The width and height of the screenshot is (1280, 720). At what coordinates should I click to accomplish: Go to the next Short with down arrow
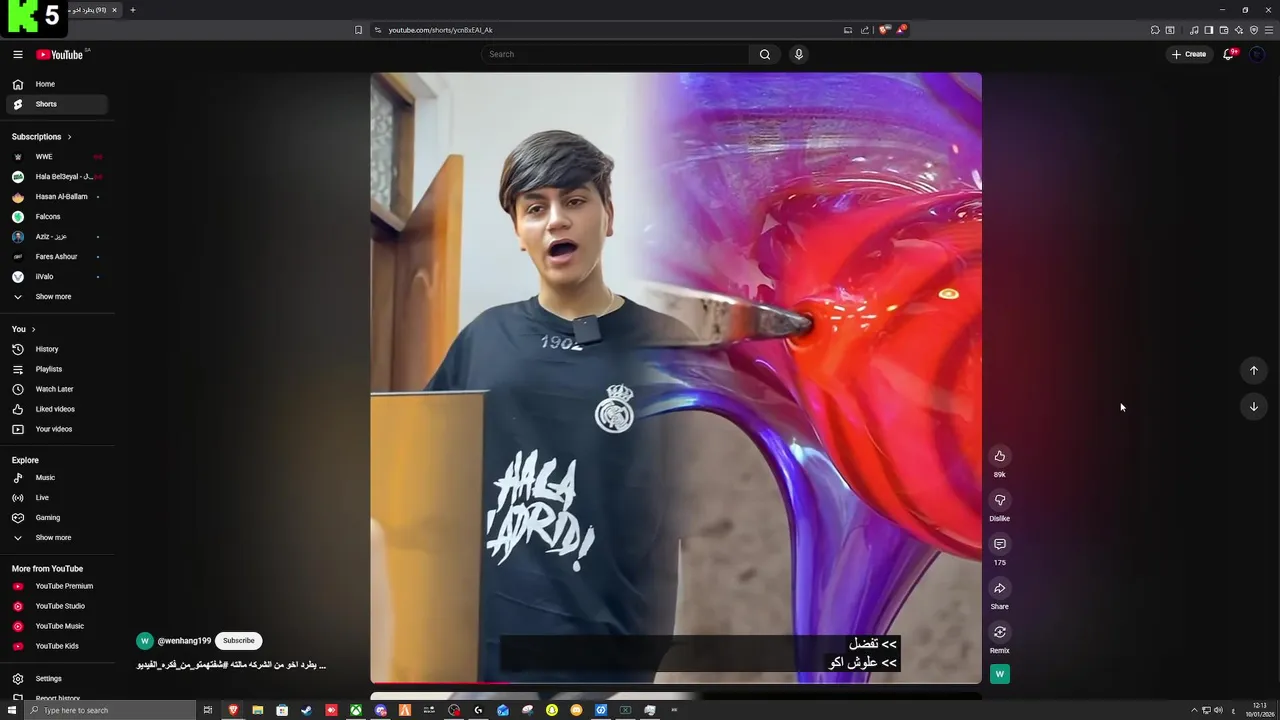pyautogui.click(x=1254, y=406)
